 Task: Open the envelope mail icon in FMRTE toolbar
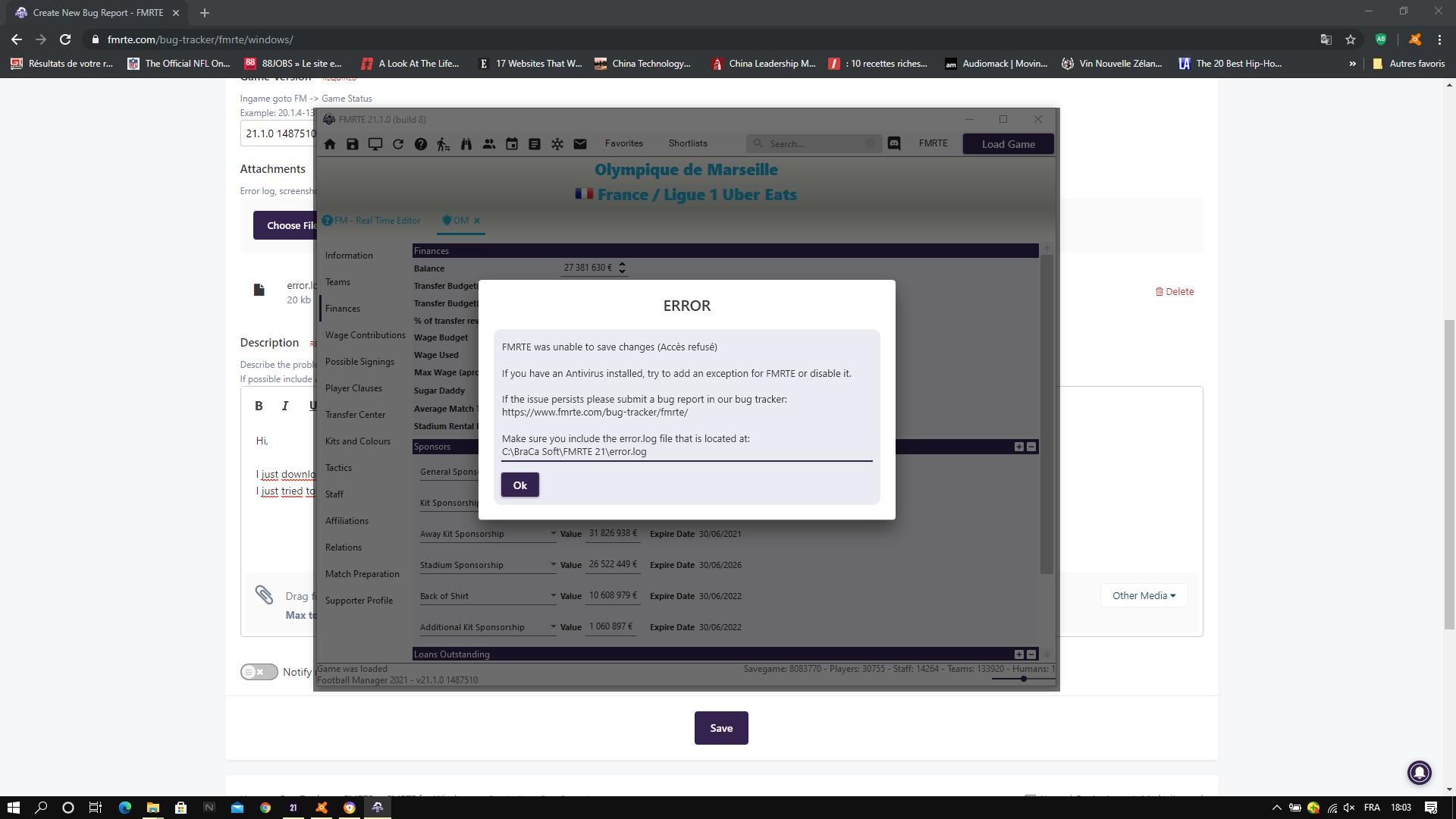coord(580,144)
